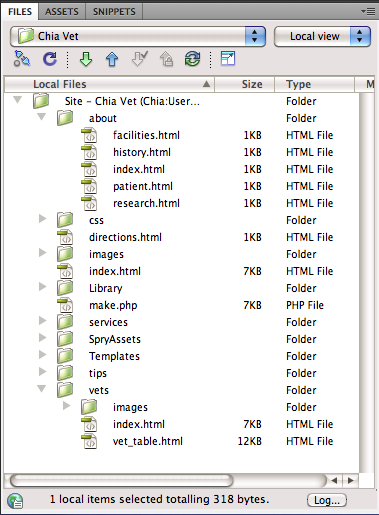
Task: Click the green Get files arrow
Action: click(x=86, y=59)
